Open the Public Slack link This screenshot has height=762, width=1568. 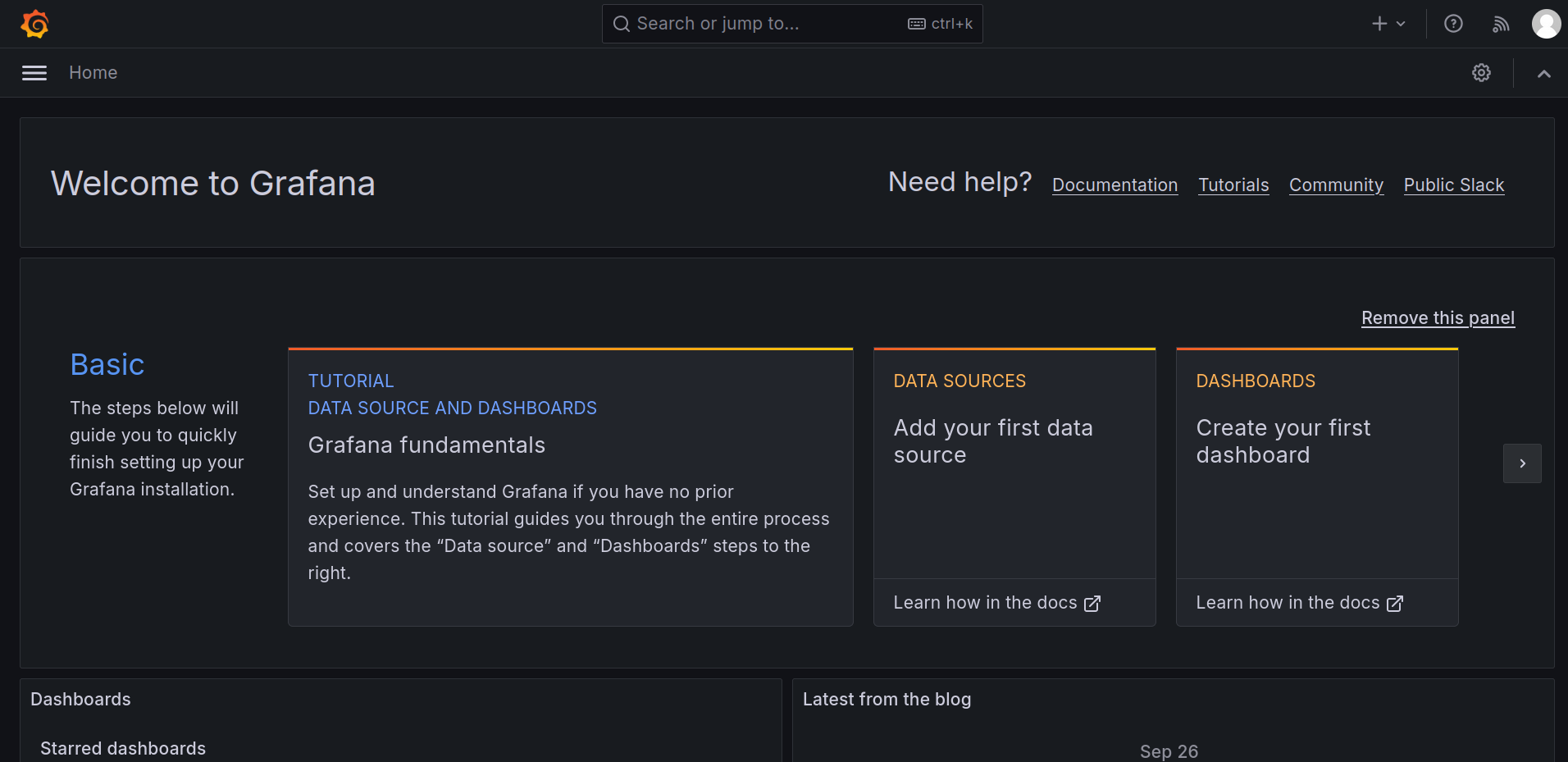pos(1453,185)
